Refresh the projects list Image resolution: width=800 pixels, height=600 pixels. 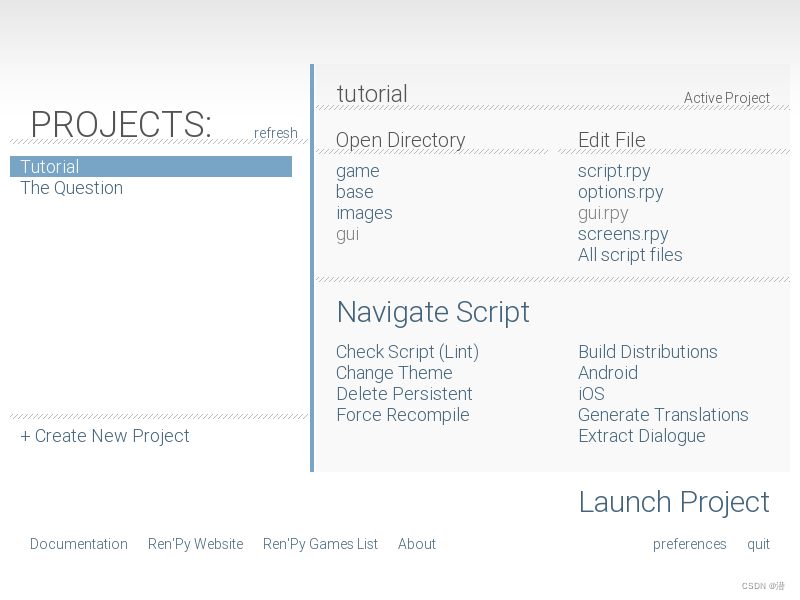pos(276,133)
